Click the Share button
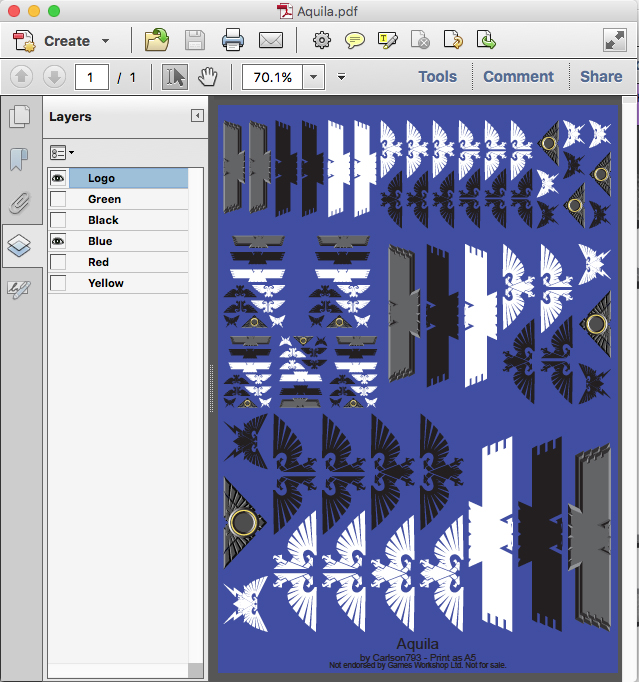Image resolution: width=639 pixels, height=682 pixels. [x=601, y=77]
